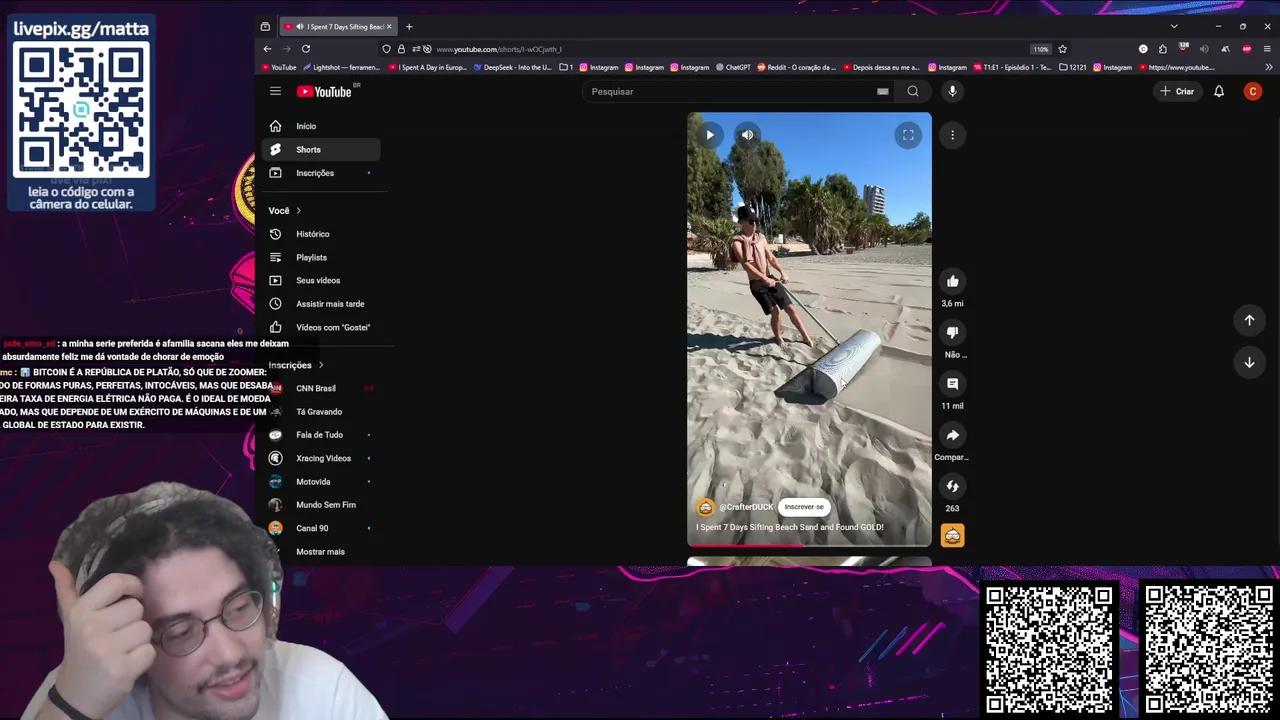This screenshot has width=1280, height=720.
Task: Open the site padlock information
Action: pos(401,49)
